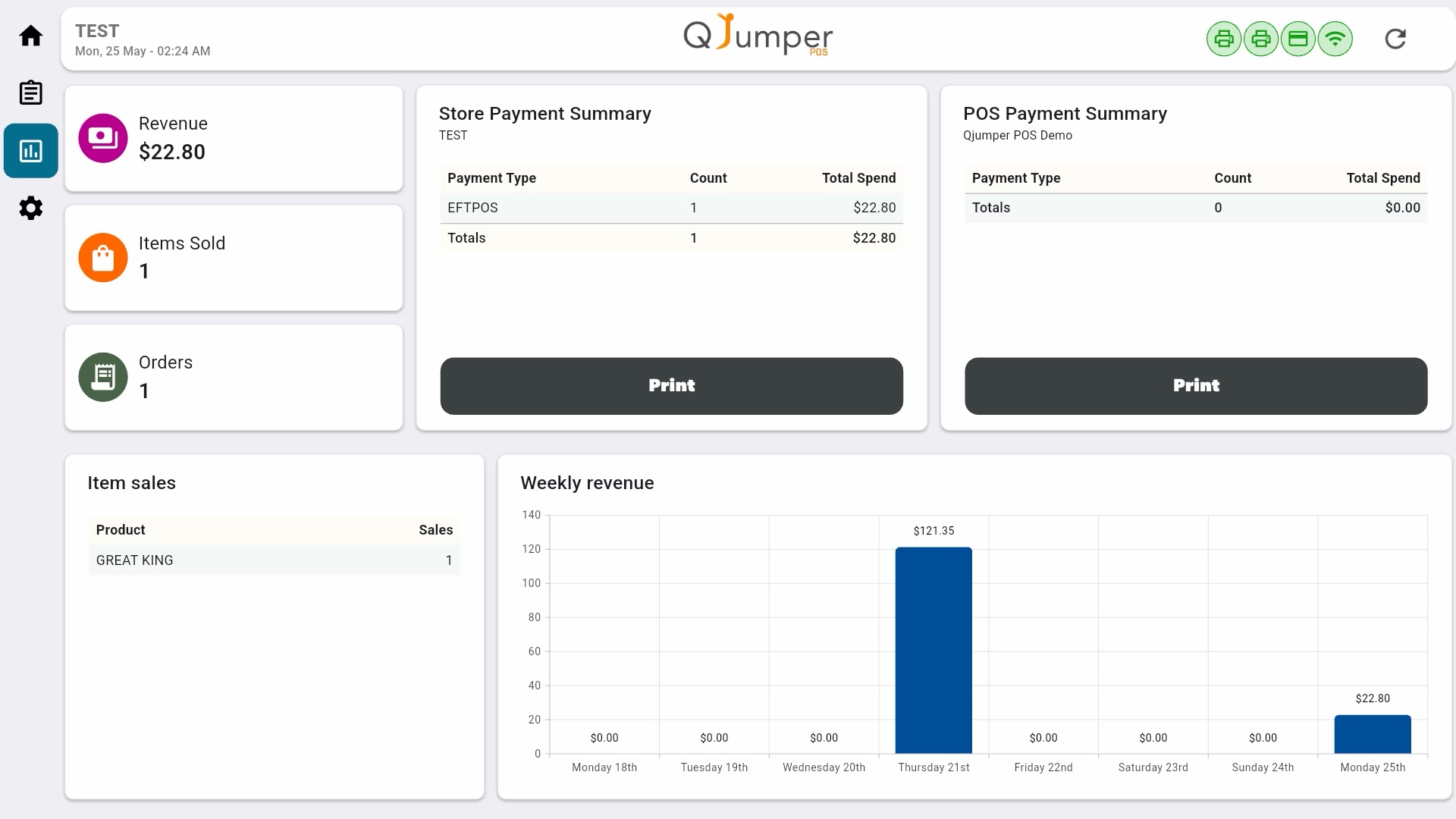Refresh the dashboard with the reload icon
Viewport: 1456px width, 819px height.
1395,39
